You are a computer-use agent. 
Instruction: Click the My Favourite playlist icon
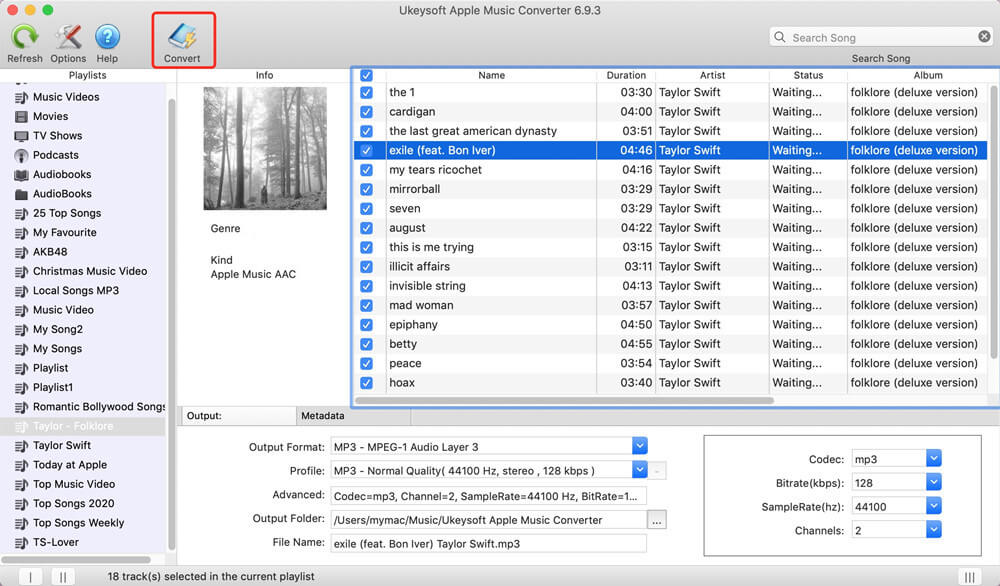point(21,233)
